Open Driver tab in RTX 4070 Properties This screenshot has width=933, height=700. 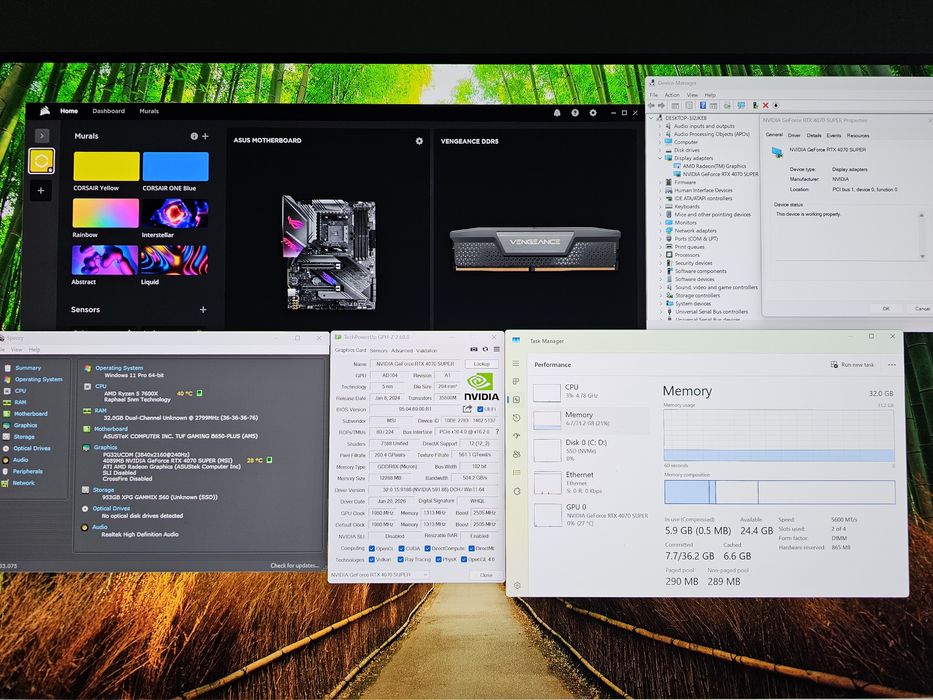pos(794,135)
